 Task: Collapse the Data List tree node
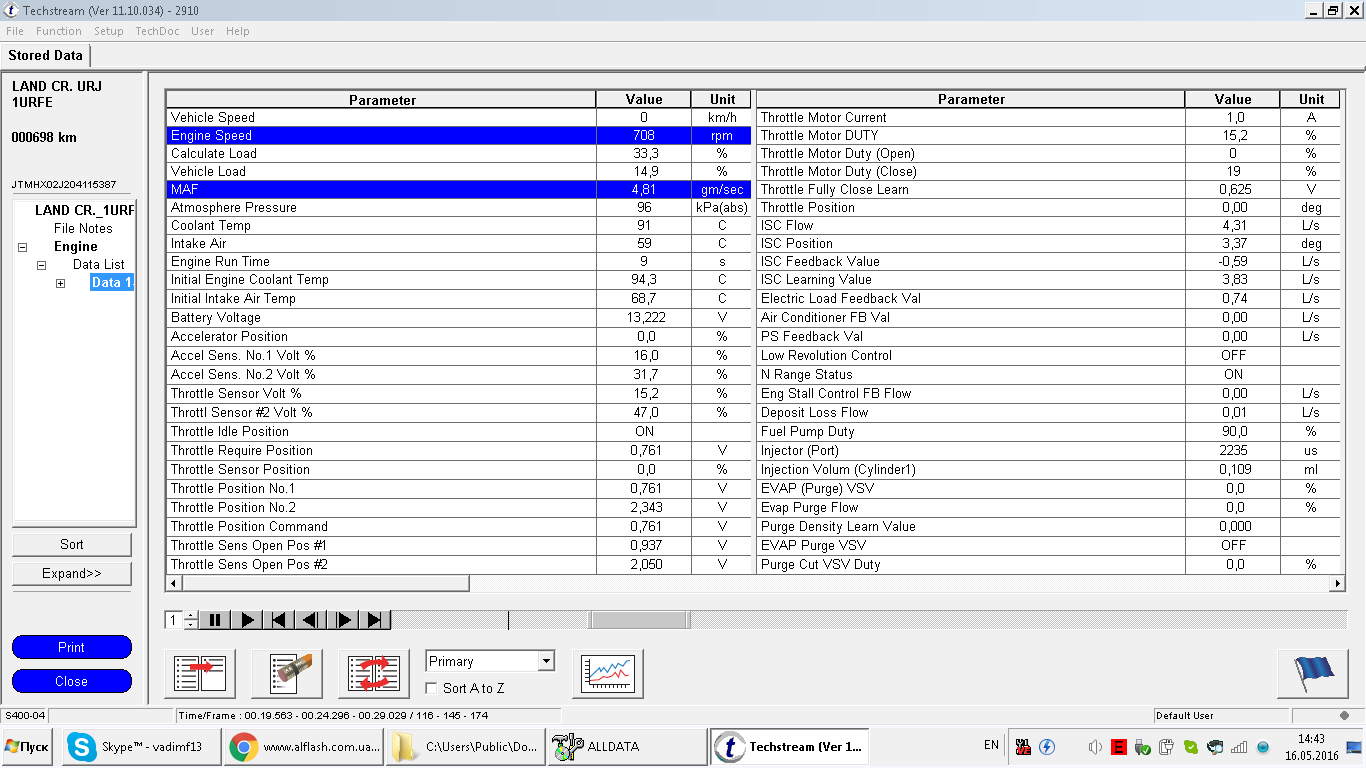coord(41,265)
